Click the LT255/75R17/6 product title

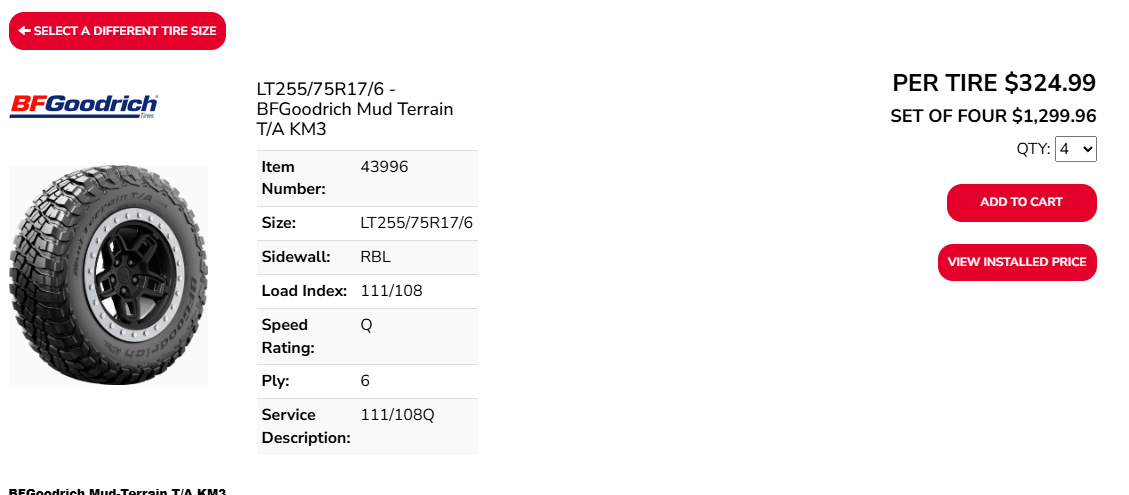(x=355, y=109)
